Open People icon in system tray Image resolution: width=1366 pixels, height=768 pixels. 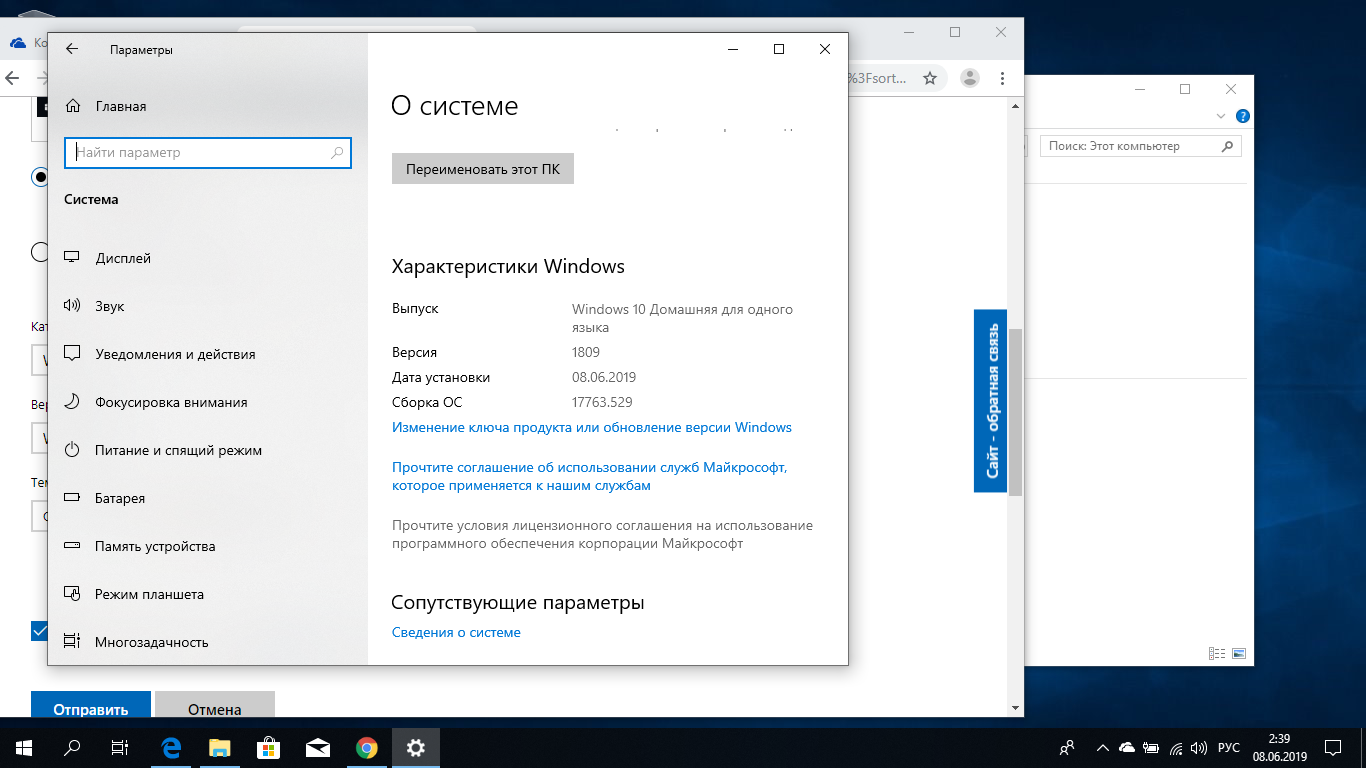(x=1068, y=747)
